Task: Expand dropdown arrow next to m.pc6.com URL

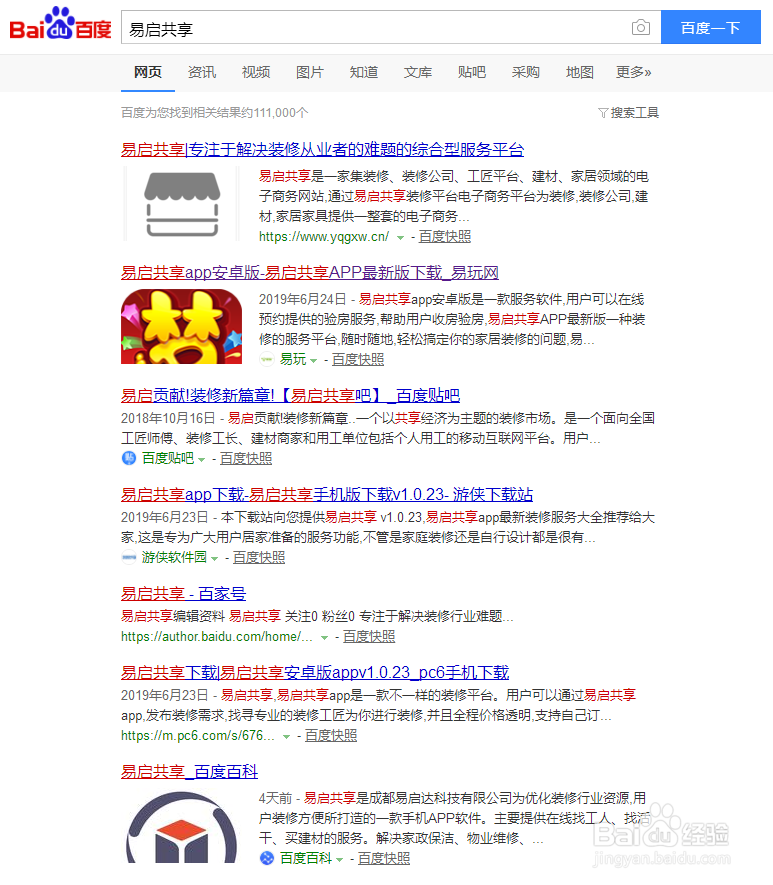Action: point(286,737)
